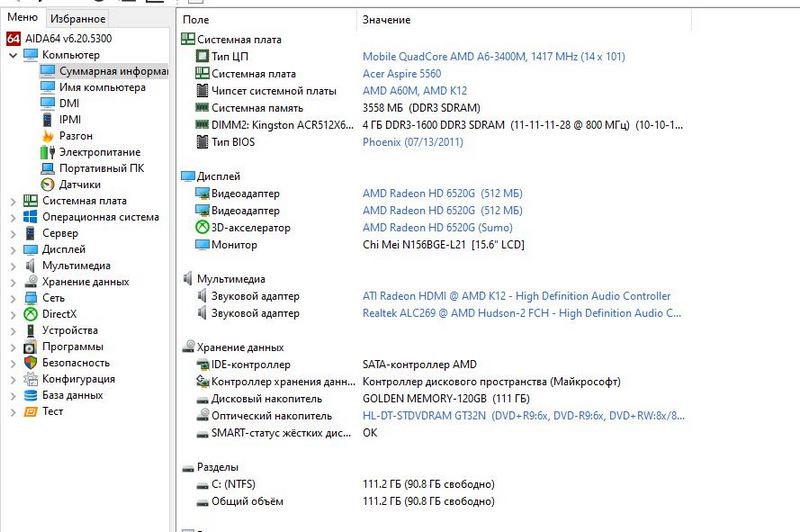Click the Мультимедиа speaker icon in tree
Image resolution: width=800 pixels, height=532 pixels.
(30, 265)
